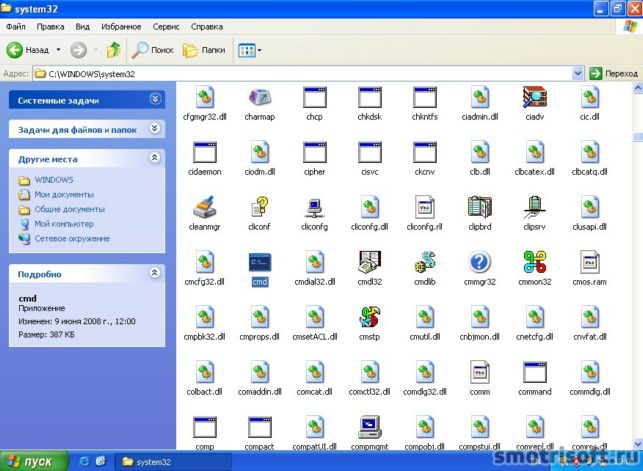The height and width of the screenshot is (471, 643).
Task: Select the cmos.ram file icon
Action: [590, 262]
